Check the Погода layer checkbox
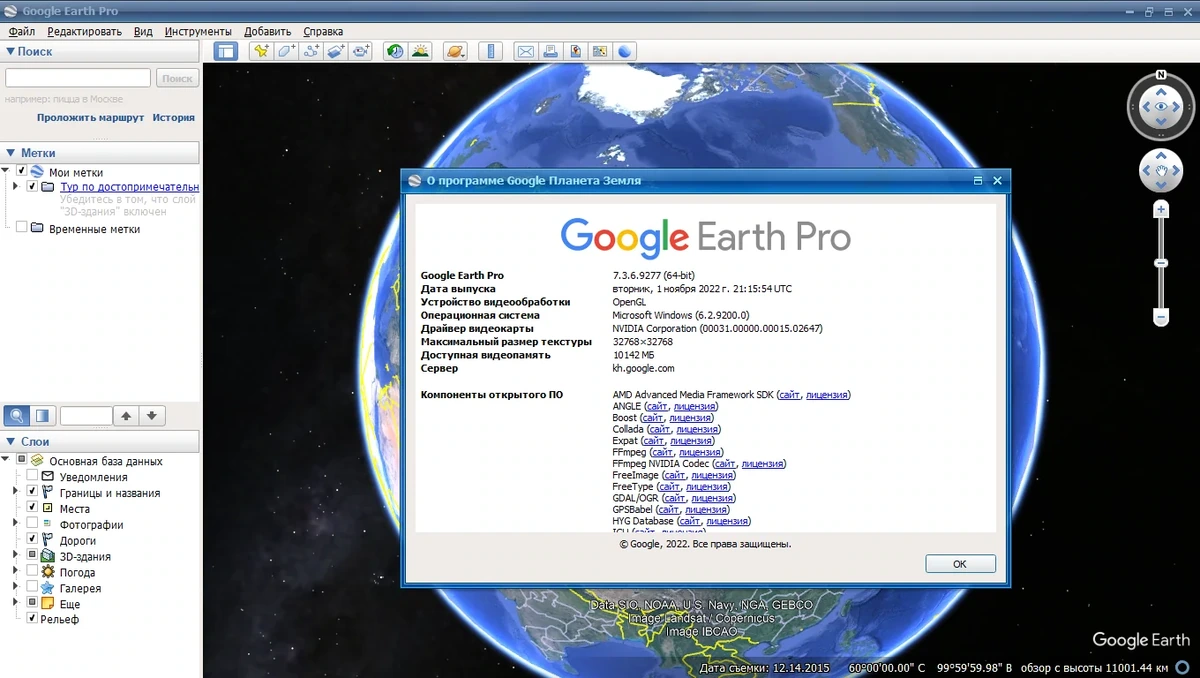 click(33, 572)
